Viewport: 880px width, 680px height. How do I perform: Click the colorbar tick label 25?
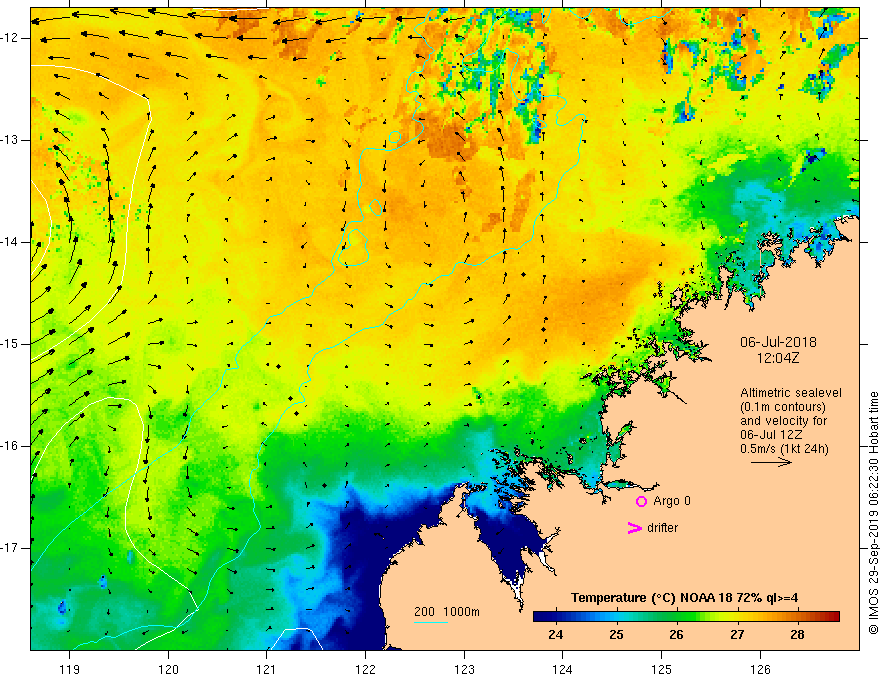coord(616,635)
